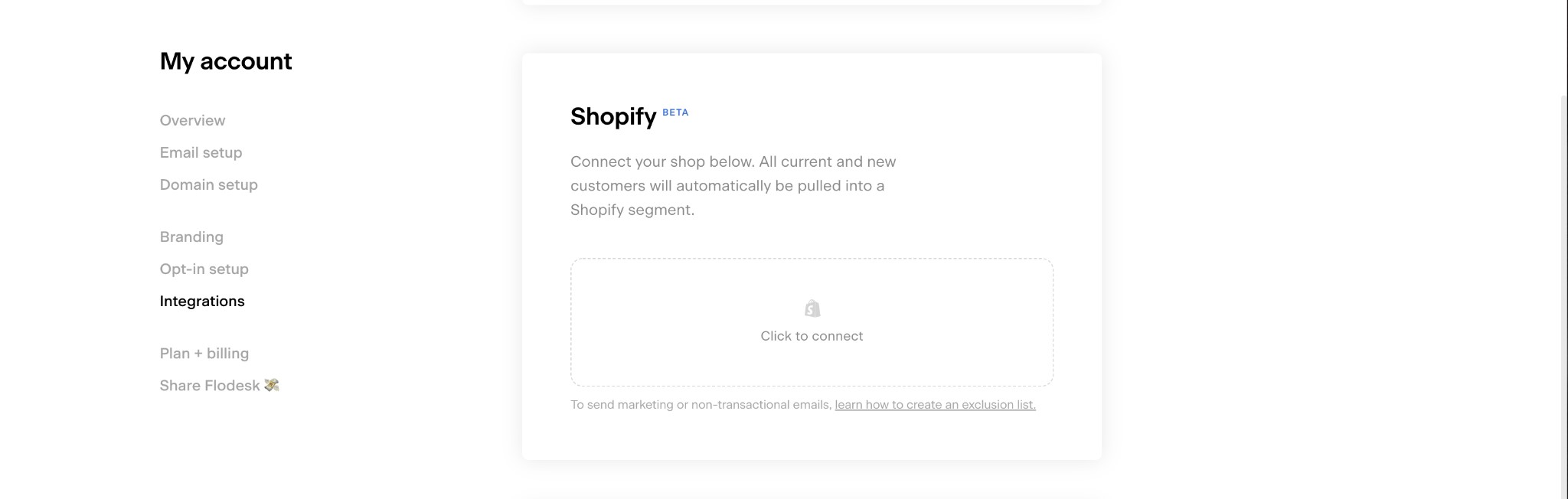The height and width of the screenshot is (499, 1568).
Task: Click the Shopify heading
Action: coord(612,116)
